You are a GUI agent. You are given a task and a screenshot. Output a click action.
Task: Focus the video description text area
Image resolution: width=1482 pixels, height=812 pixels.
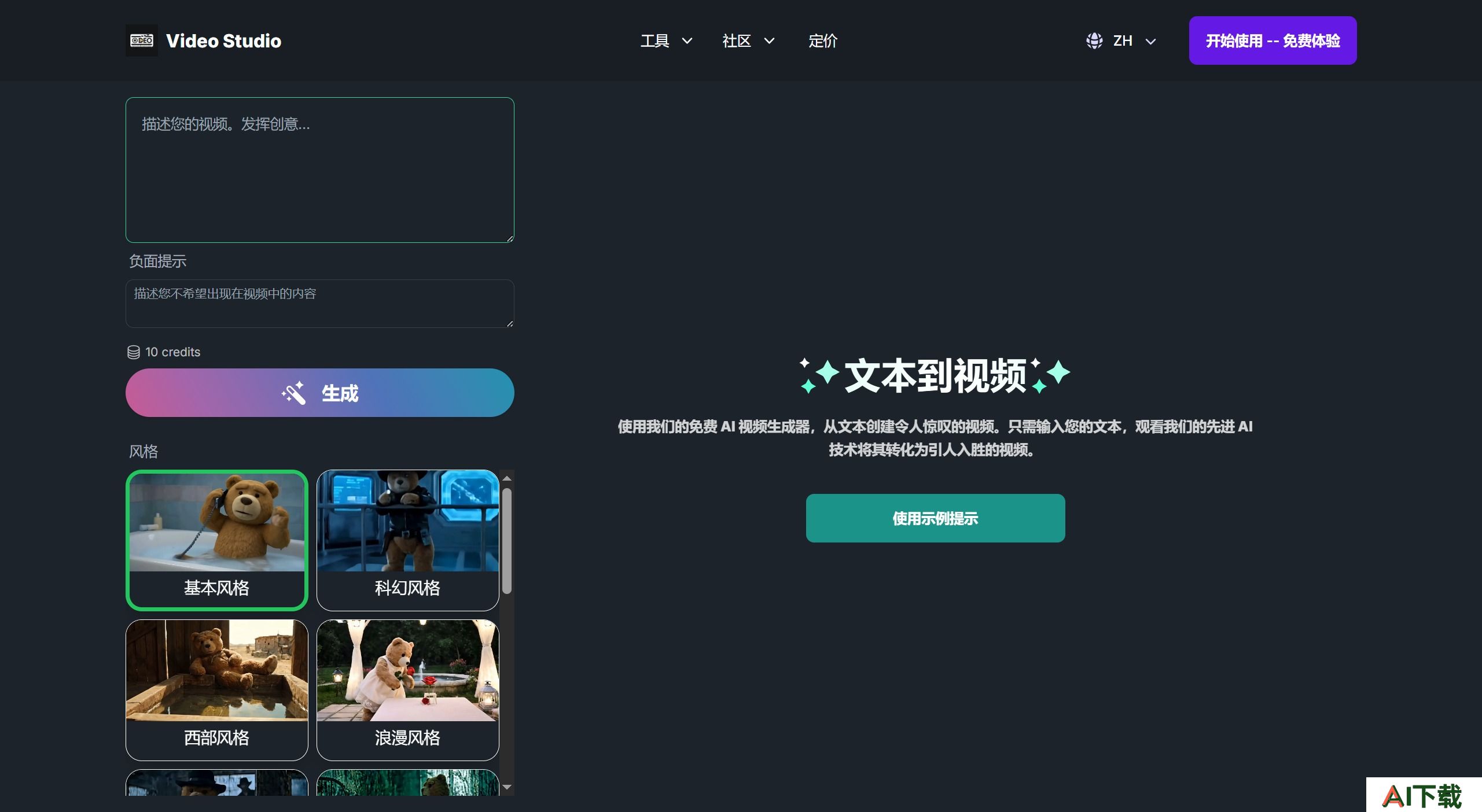pyautogui.click(x=320, y=170)
